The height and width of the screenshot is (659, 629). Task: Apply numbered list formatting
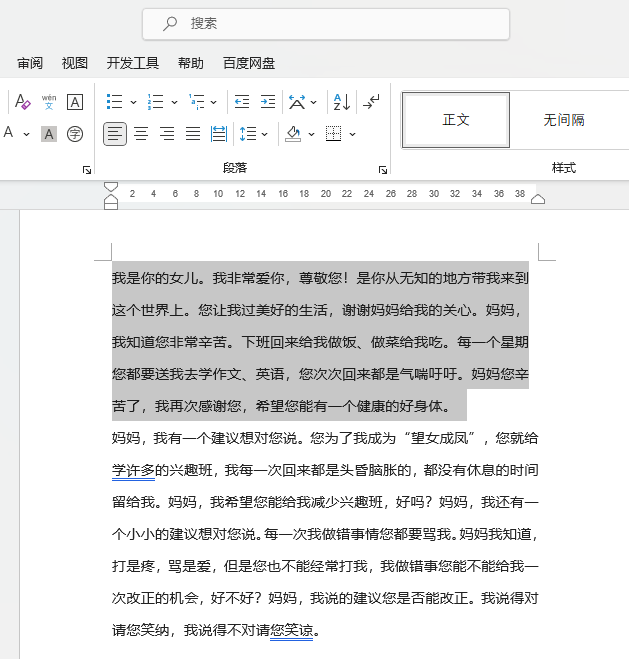[x=155, y=102]
